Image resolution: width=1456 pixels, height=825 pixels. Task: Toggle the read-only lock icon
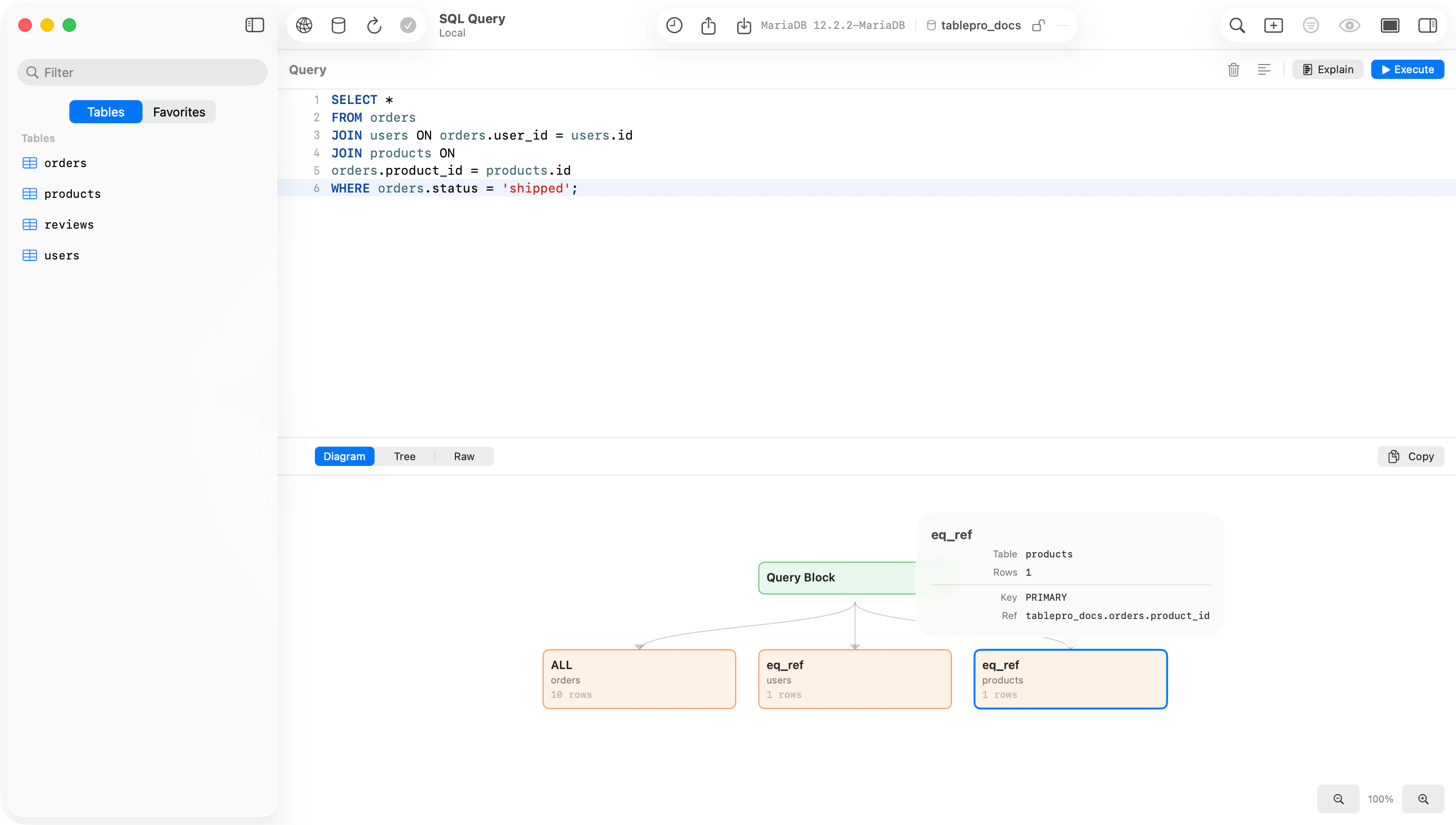point(1038,25)
